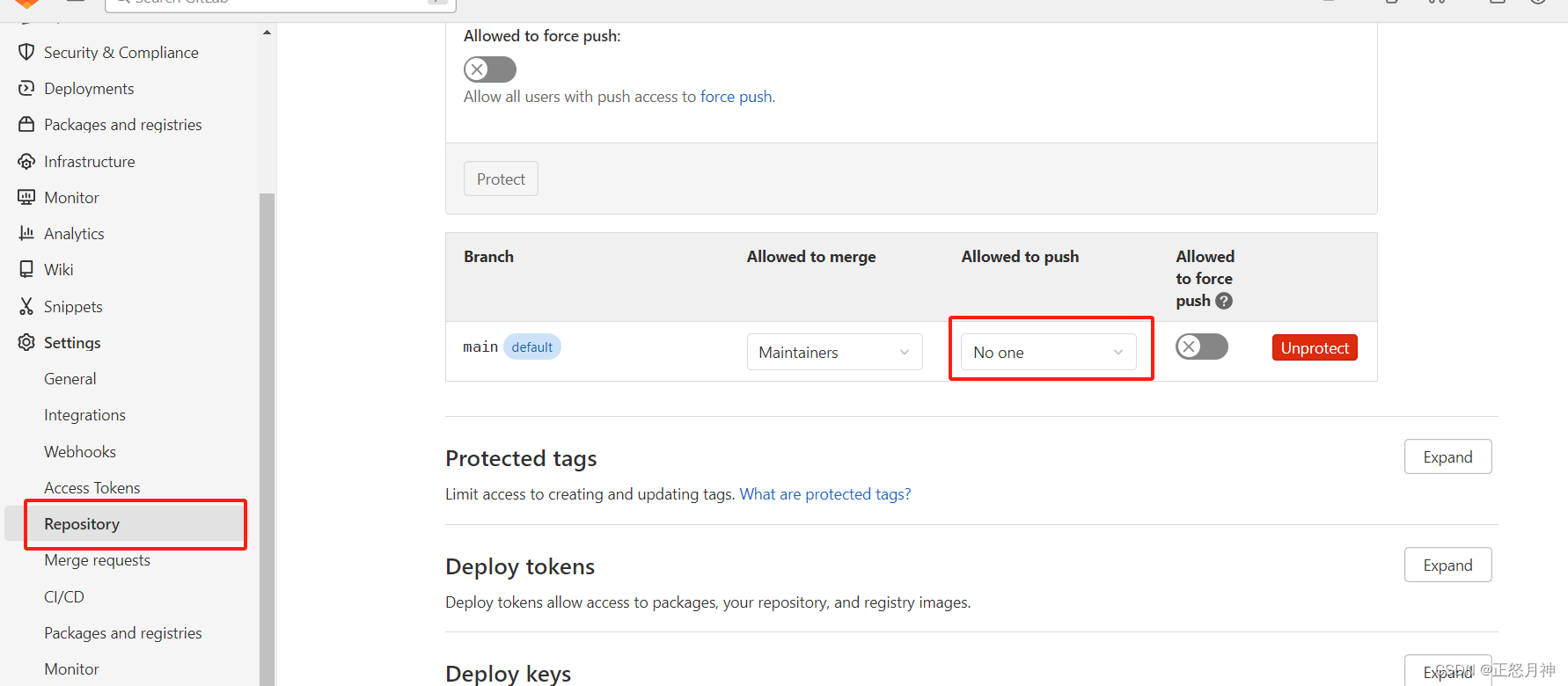This screenshot has height=686, width=1568.
Task: Open the Allowed to push No one dropdown
Action: point(1048,352)
